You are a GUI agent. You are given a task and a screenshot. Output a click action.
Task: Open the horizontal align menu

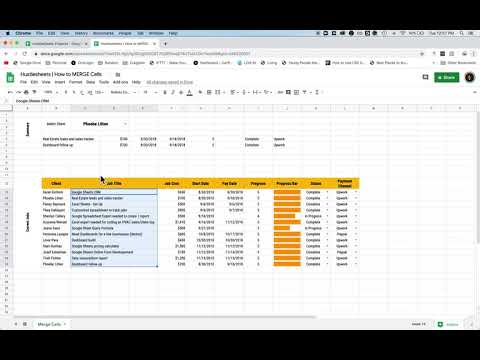(x=234, y=92)
